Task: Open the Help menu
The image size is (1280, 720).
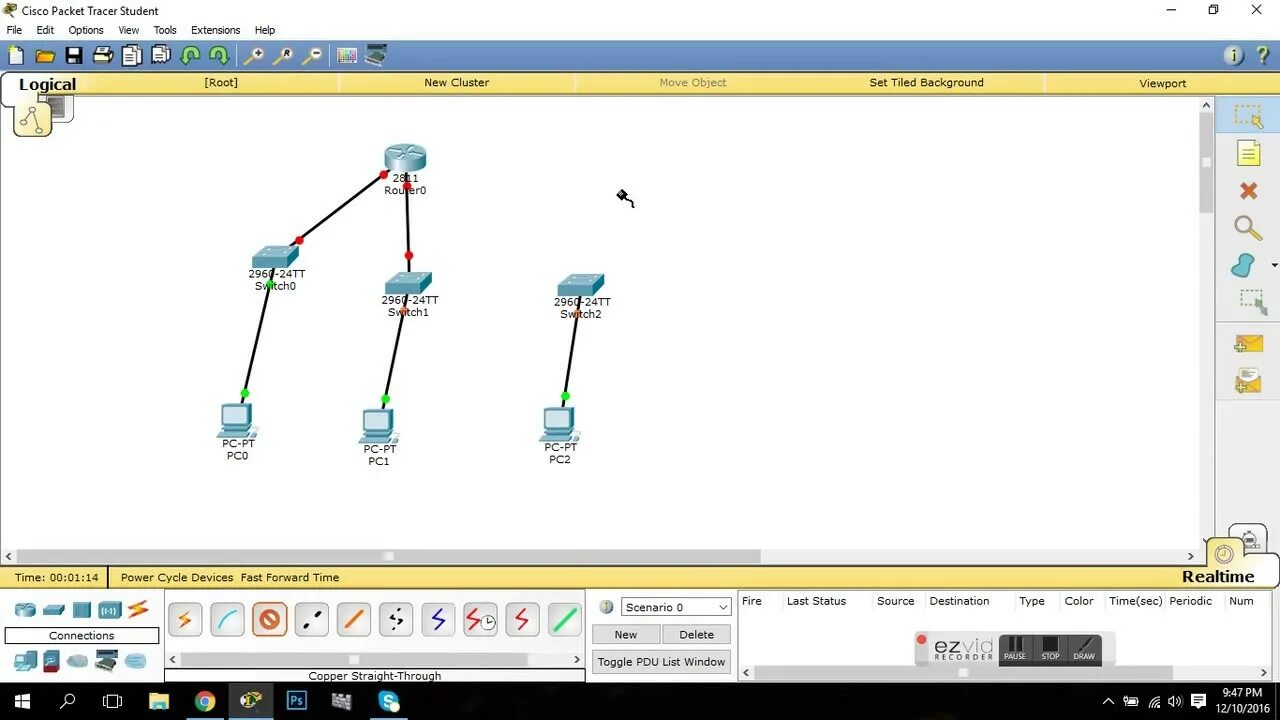Action: tap(265, 30)
